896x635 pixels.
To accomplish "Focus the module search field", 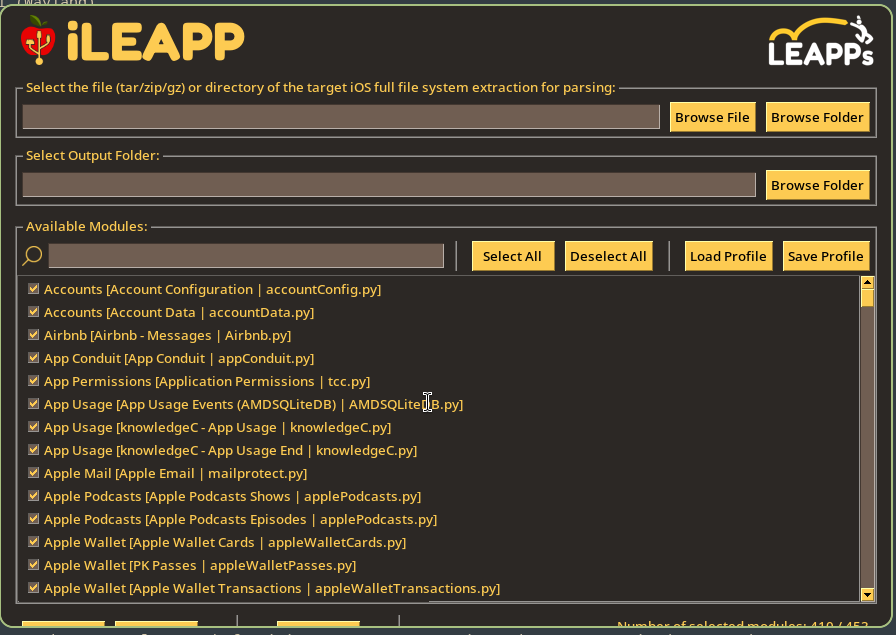I will pos(246,255).
